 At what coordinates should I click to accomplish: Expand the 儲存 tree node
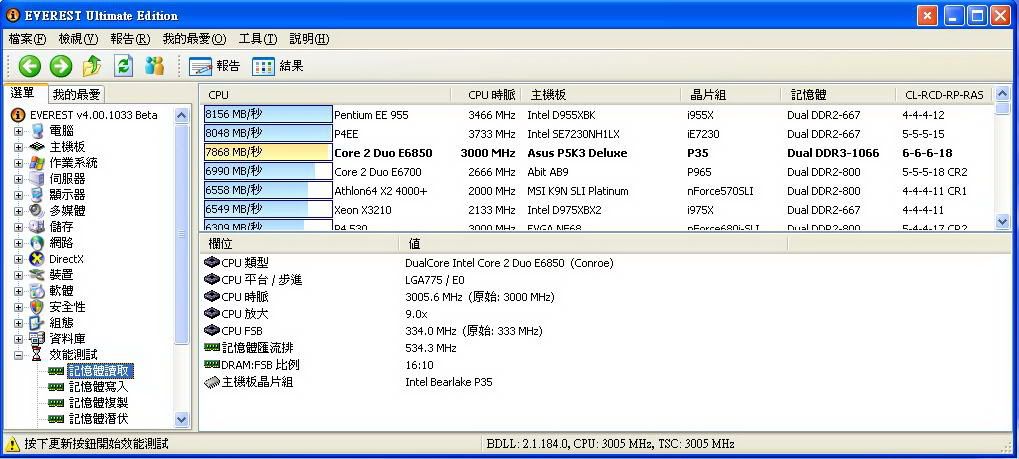click(18, 227)
